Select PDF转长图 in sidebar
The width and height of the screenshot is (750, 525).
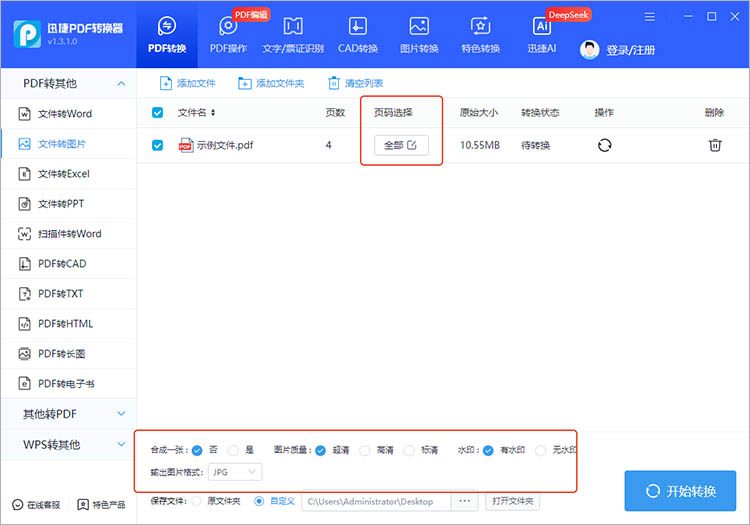coord(68,354)
